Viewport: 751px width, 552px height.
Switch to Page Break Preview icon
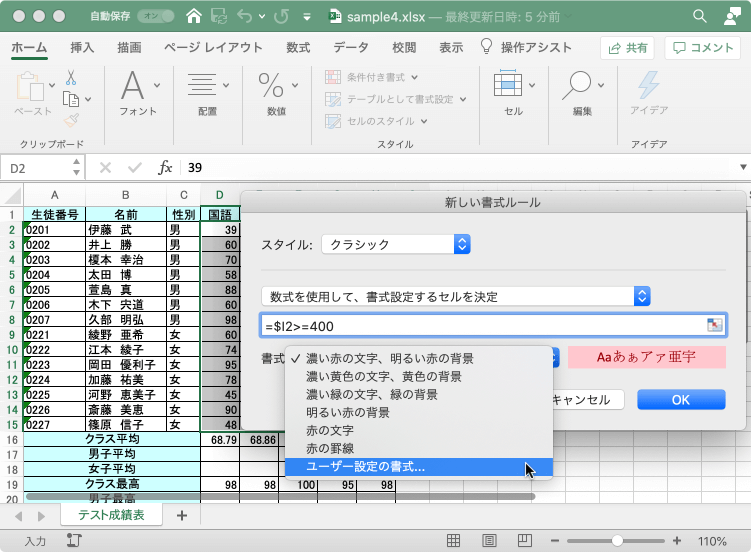coord(525,541)
